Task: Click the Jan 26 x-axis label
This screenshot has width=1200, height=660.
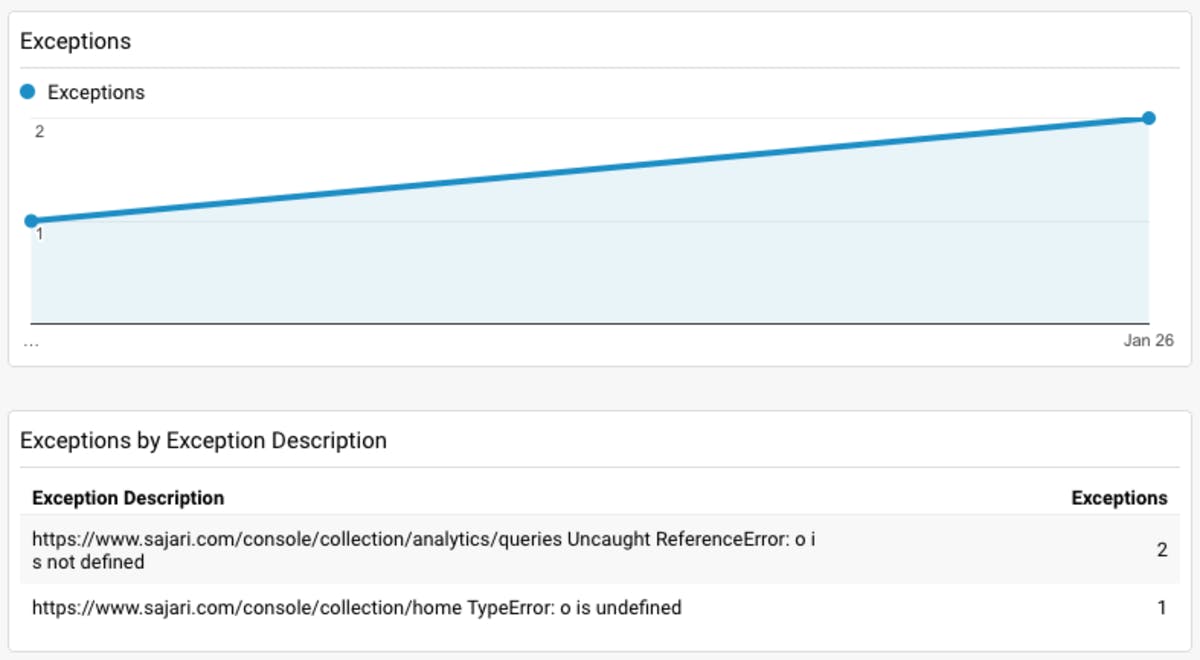Action: (x=1148, y=341)
